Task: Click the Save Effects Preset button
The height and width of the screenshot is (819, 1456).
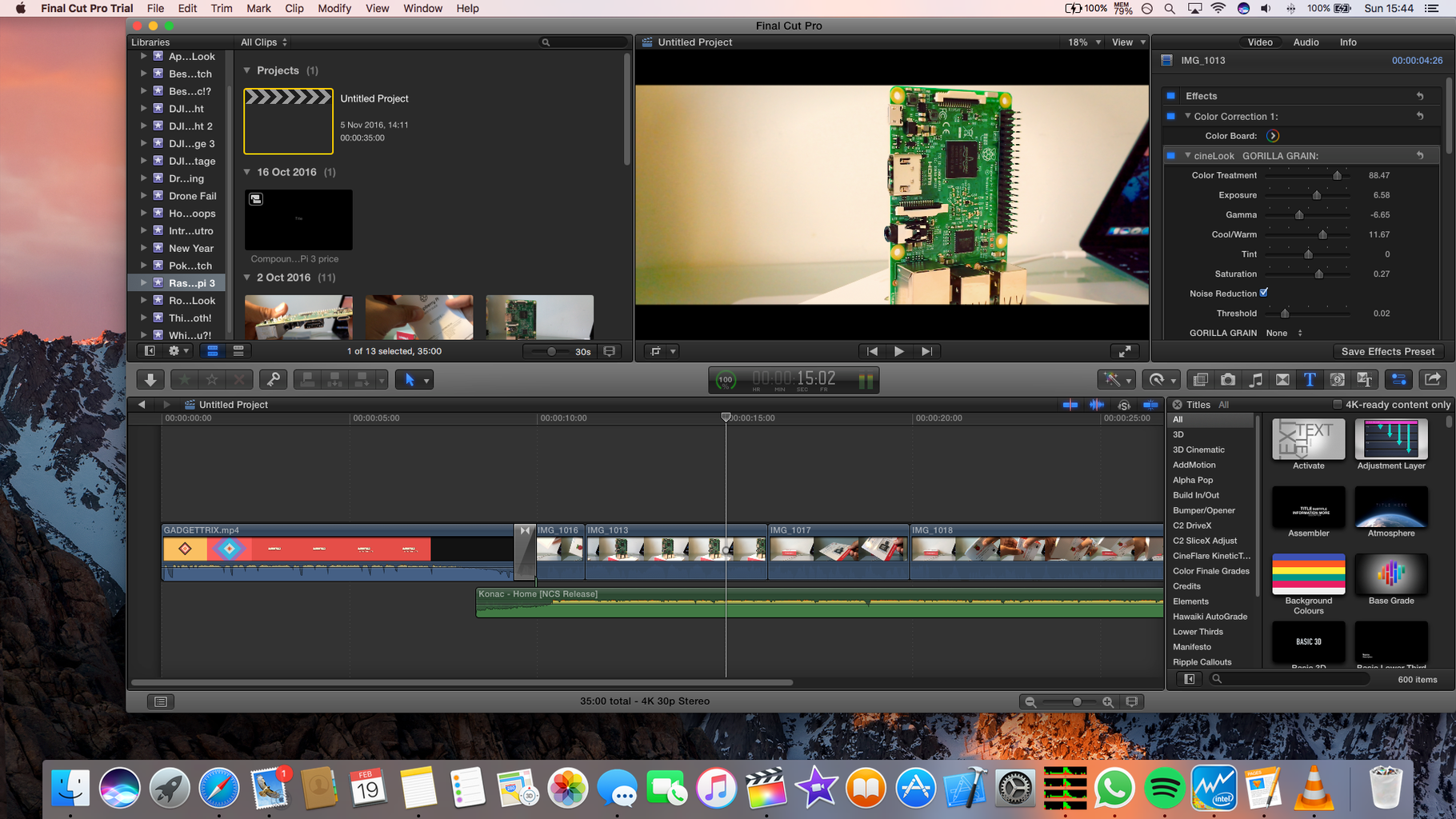Action: [1388, 350]
